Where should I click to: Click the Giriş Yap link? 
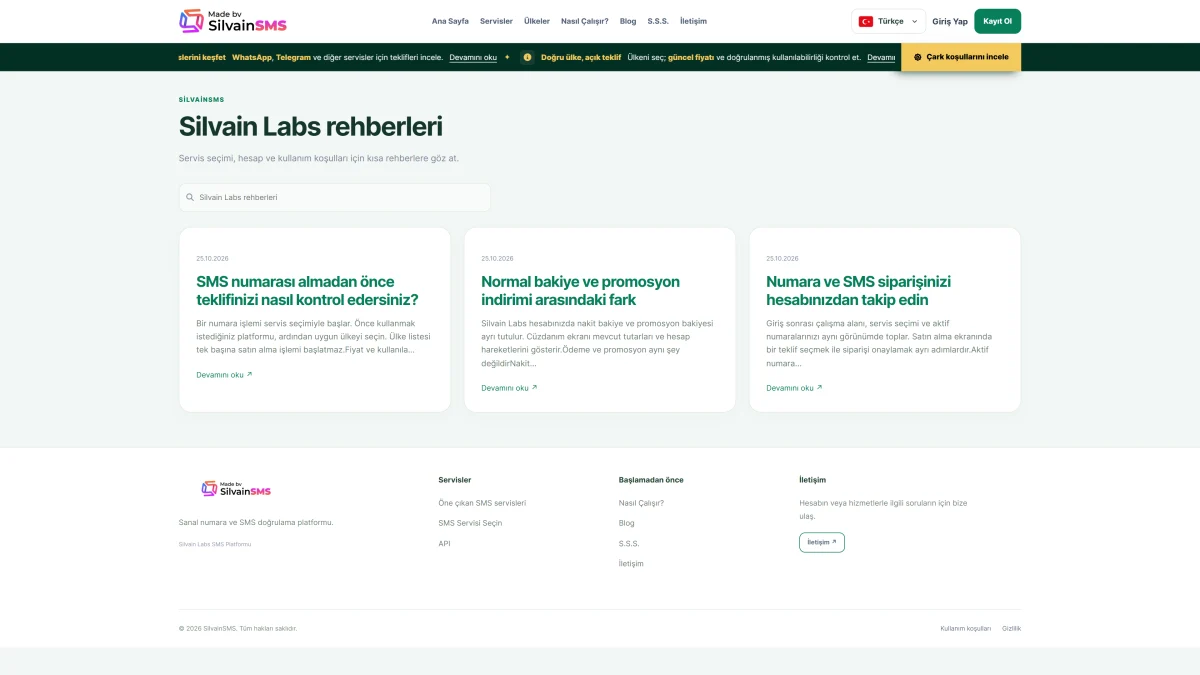point(950,21)
